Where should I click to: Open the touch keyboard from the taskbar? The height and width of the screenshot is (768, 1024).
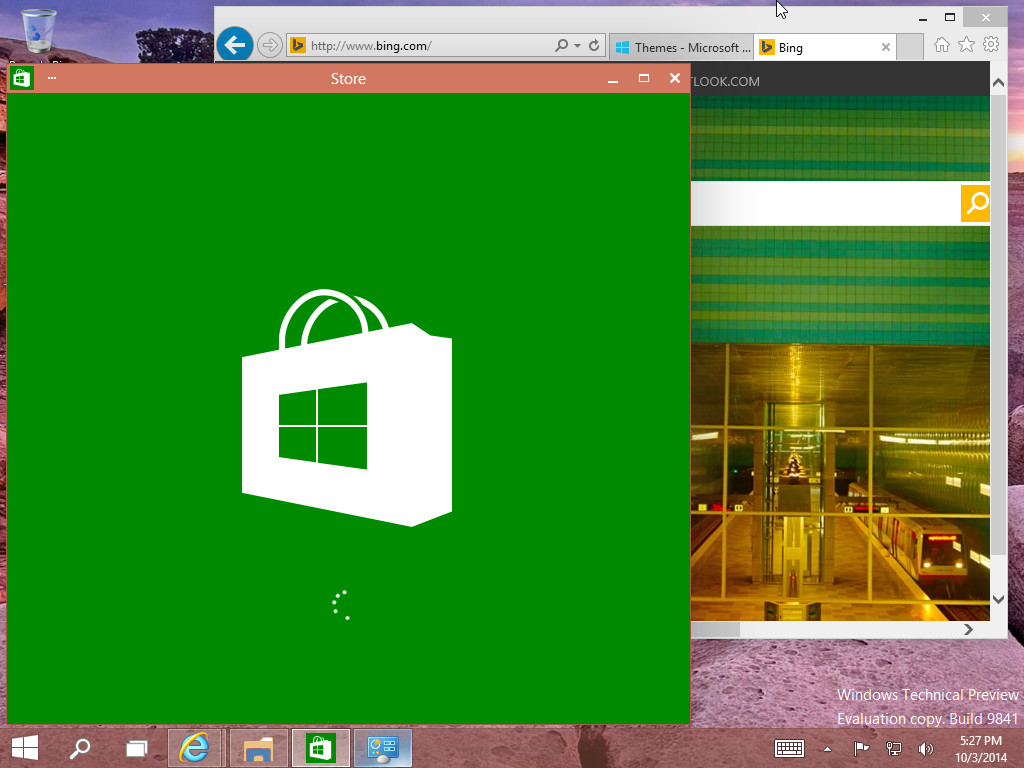(x=789, y=748)
